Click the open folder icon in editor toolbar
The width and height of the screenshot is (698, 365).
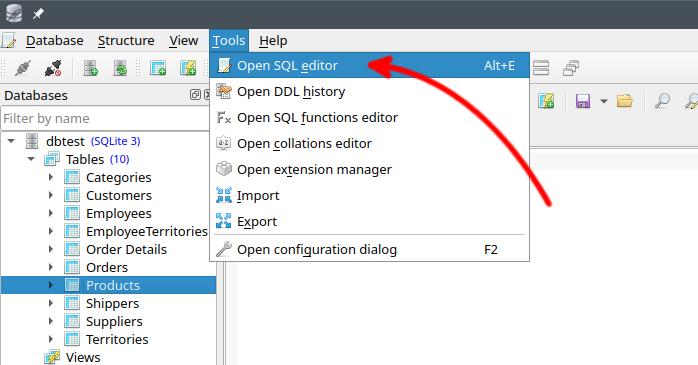[x=625, y=101]
